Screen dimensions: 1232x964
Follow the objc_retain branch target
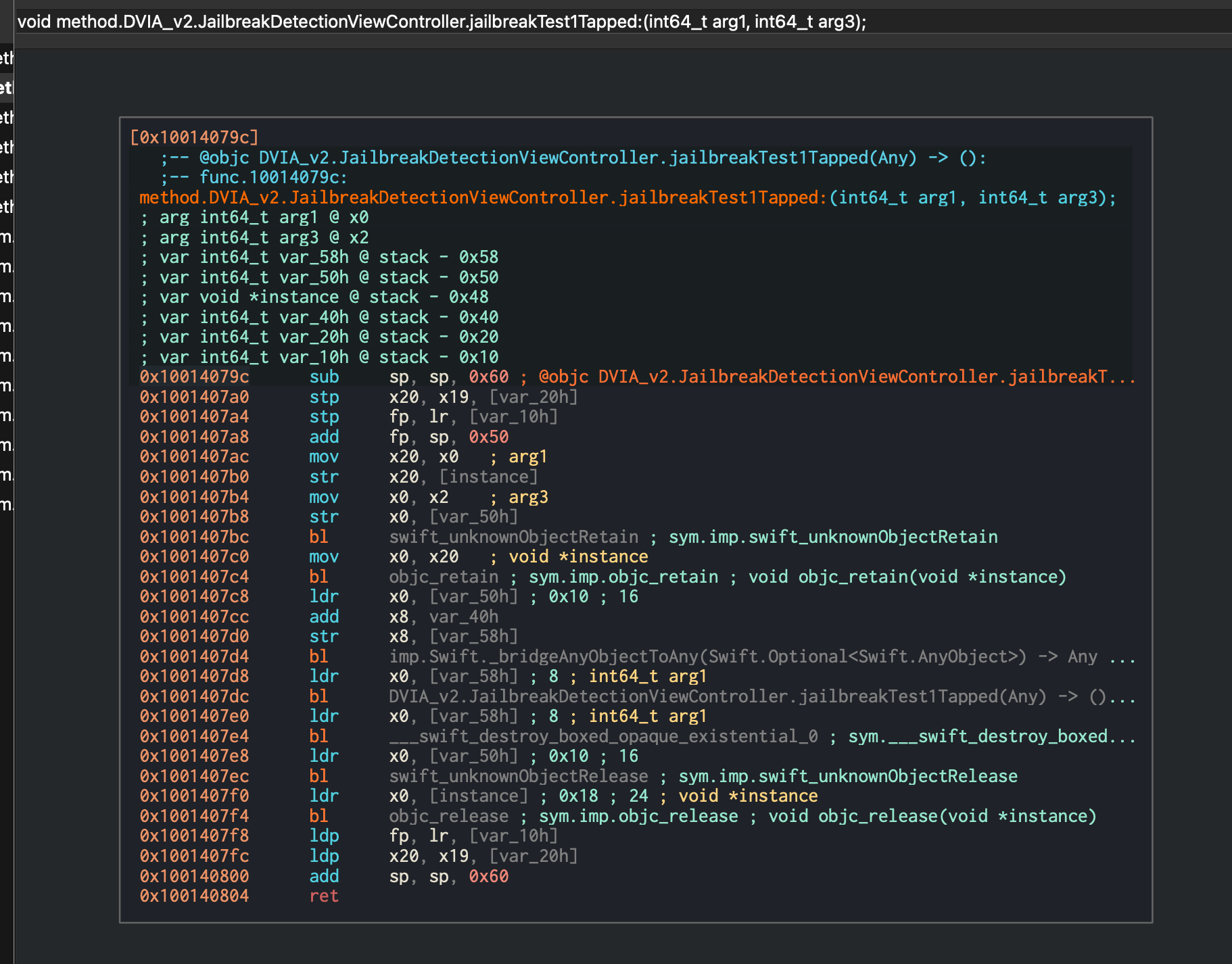click(x=444, y=577)
